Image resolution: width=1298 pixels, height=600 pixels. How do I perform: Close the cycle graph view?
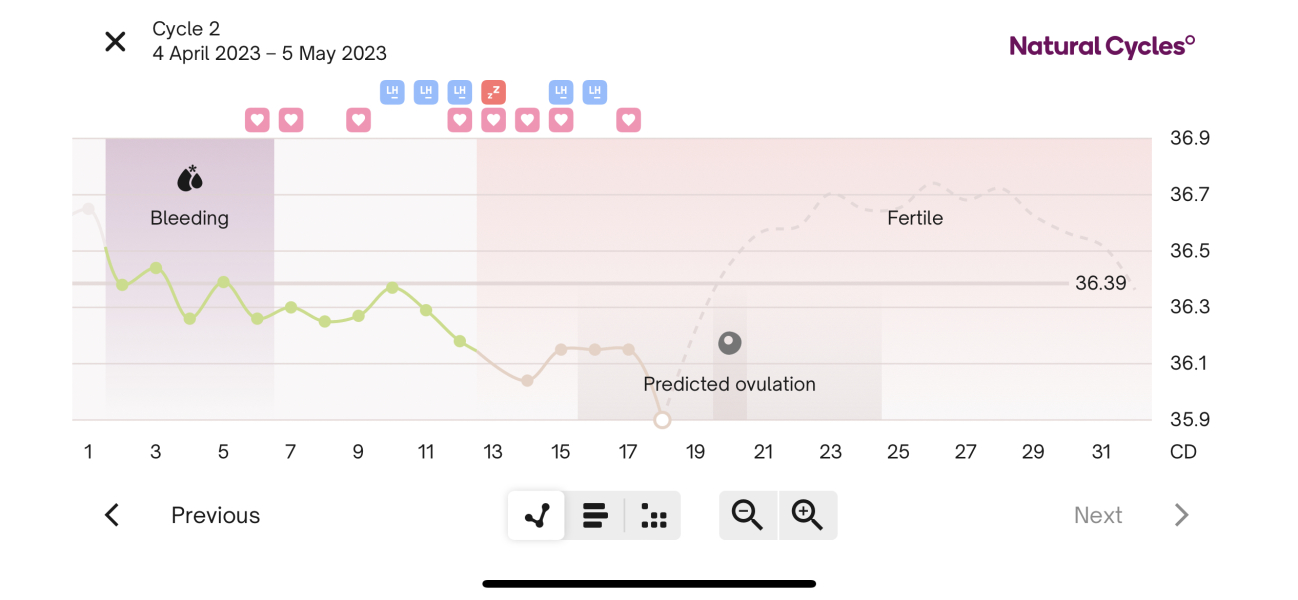click(x=116, y=42)
